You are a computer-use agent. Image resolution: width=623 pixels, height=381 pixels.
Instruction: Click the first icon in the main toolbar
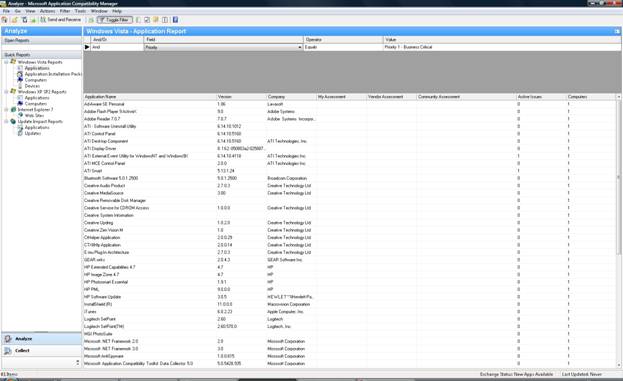coord(4,19)
